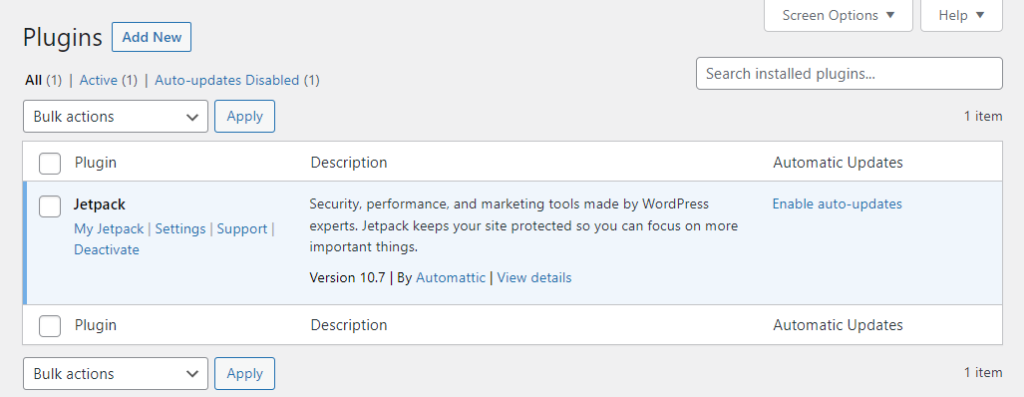This screenshot has height=397, width=1024.
Task: Click the Automatic Updates header at top
Action: pos(838,163)
